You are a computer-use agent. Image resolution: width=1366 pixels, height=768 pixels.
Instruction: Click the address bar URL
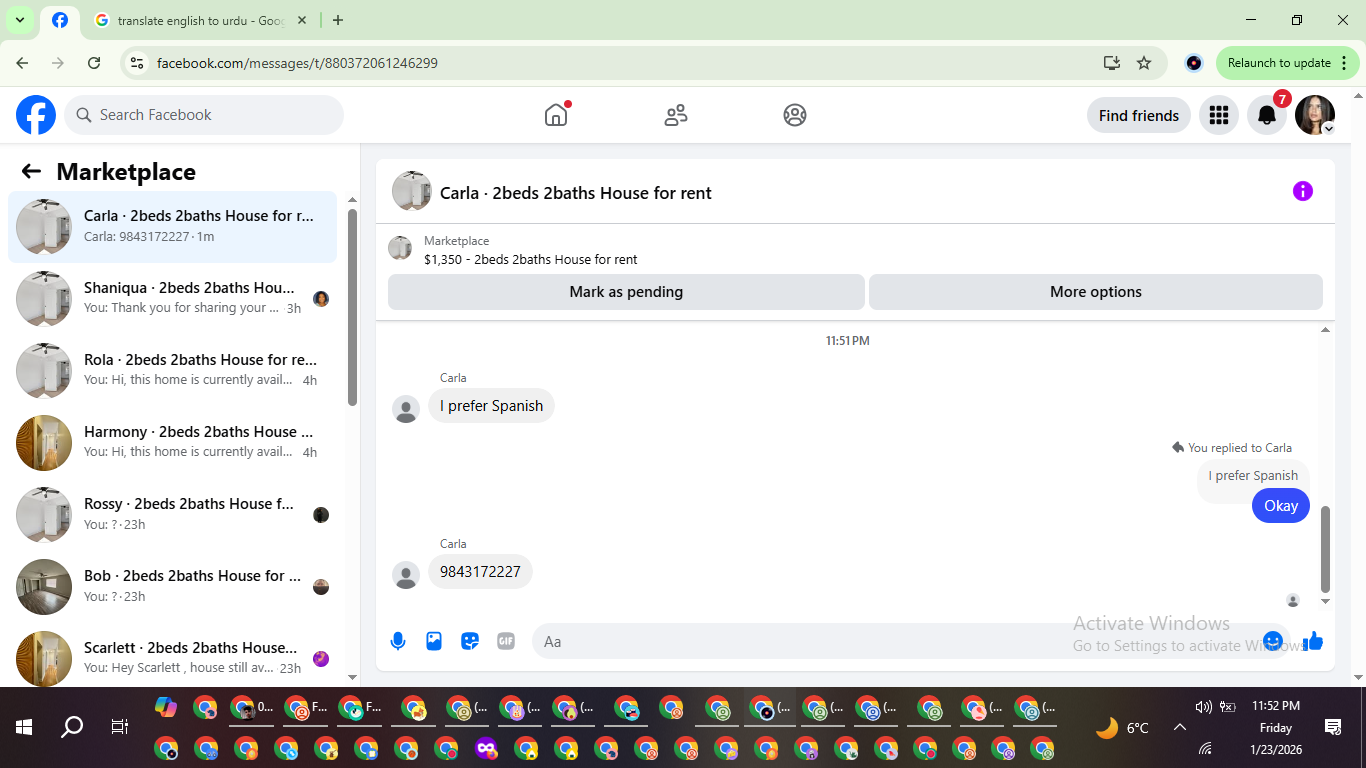[297, 63]
